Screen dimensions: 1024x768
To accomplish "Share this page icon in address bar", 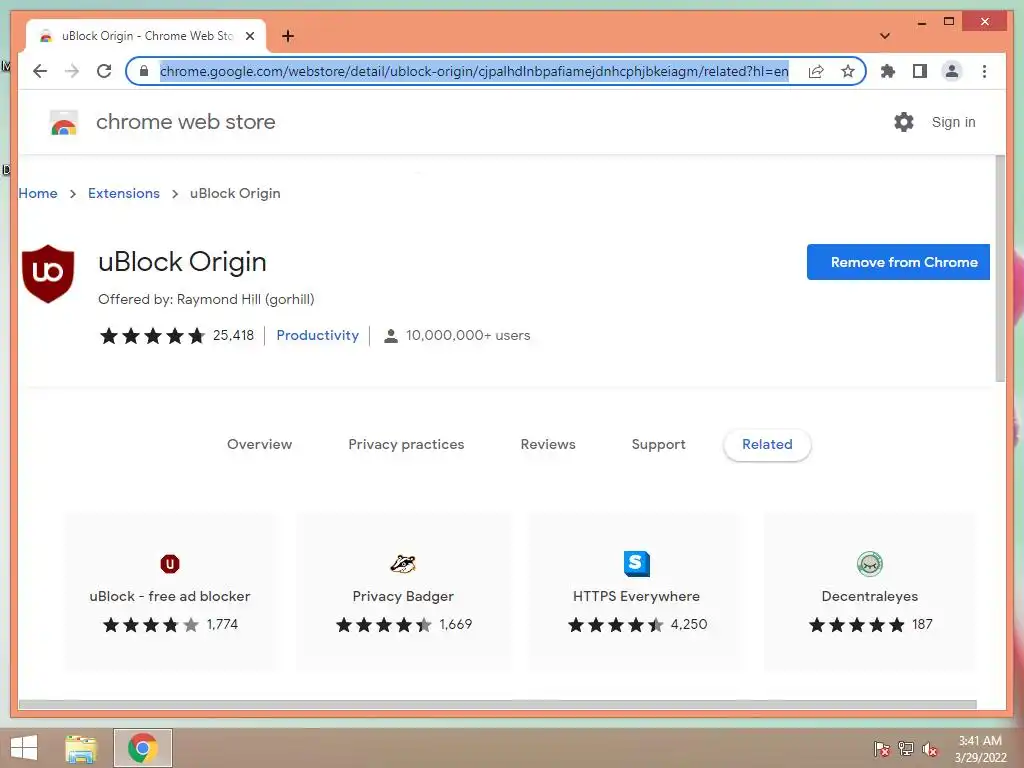I will [x=816, y=71].
